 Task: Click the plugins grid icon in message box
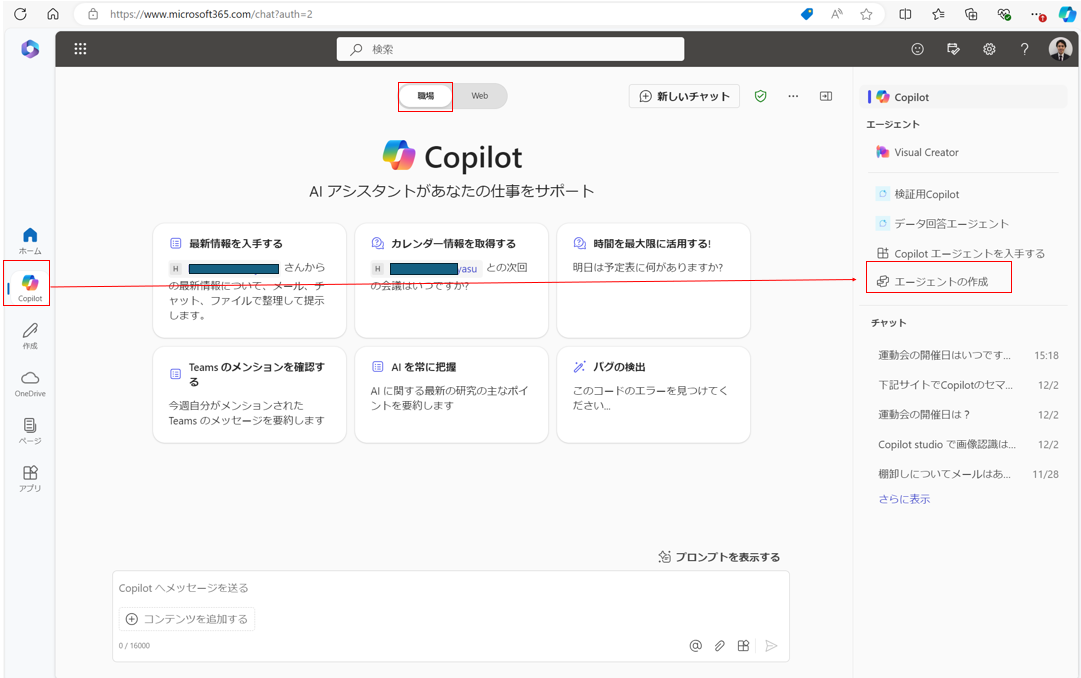coord(743,646)
